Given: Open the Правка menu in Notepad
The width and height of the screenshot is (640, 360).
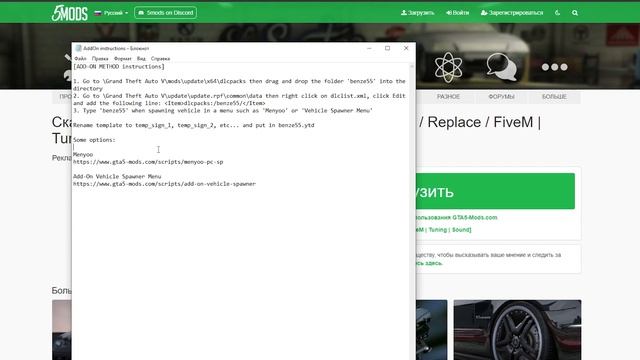Looking at the screenshot, I should (x=100, y=59).
